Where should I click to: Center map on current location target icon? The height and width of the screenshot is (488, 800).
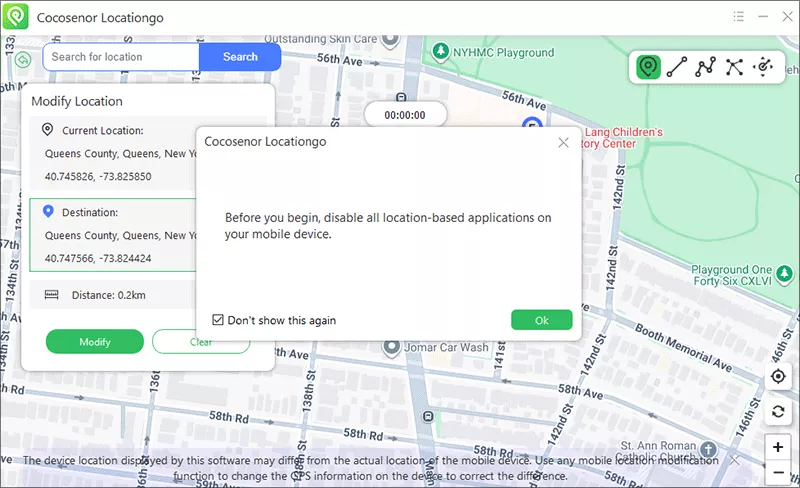(x=778, y=377)
